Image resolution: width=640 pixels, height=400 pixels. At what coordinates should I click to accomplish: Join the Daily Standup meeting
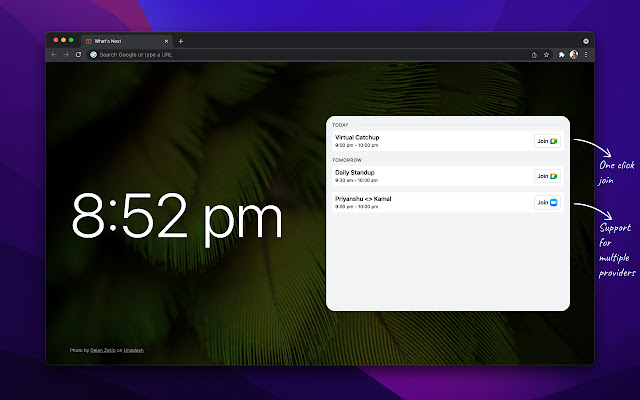(547, 176)
